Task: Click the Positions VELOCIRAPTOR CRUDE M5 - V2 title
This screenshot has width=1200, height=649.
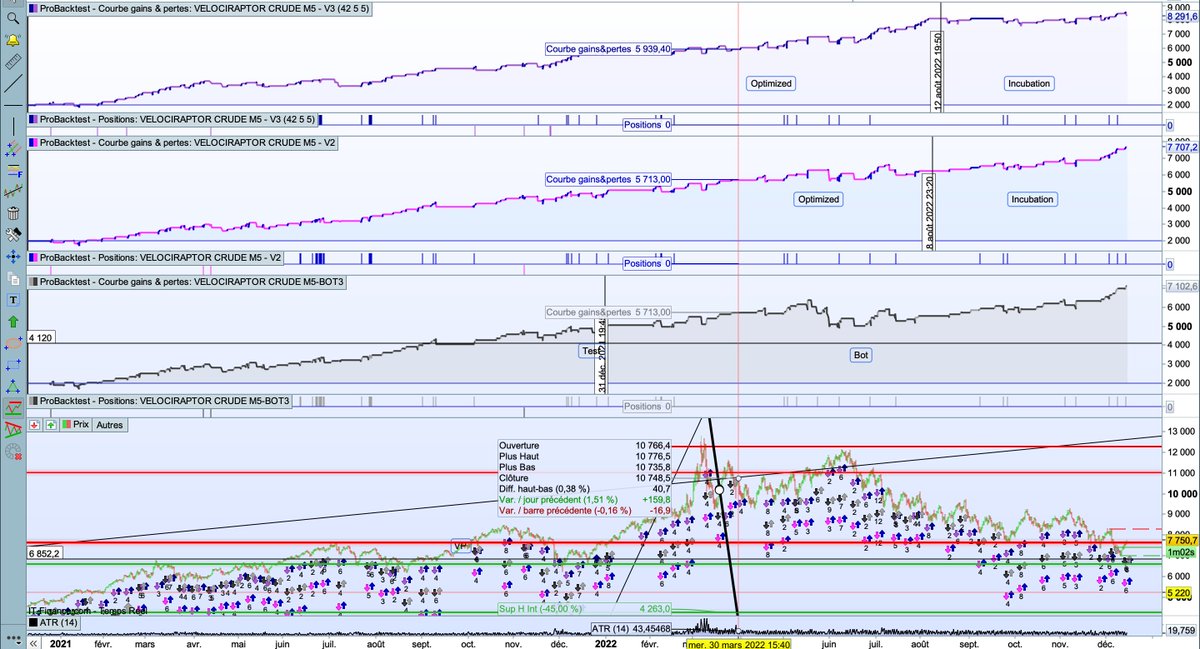Action: coord(155,257)
